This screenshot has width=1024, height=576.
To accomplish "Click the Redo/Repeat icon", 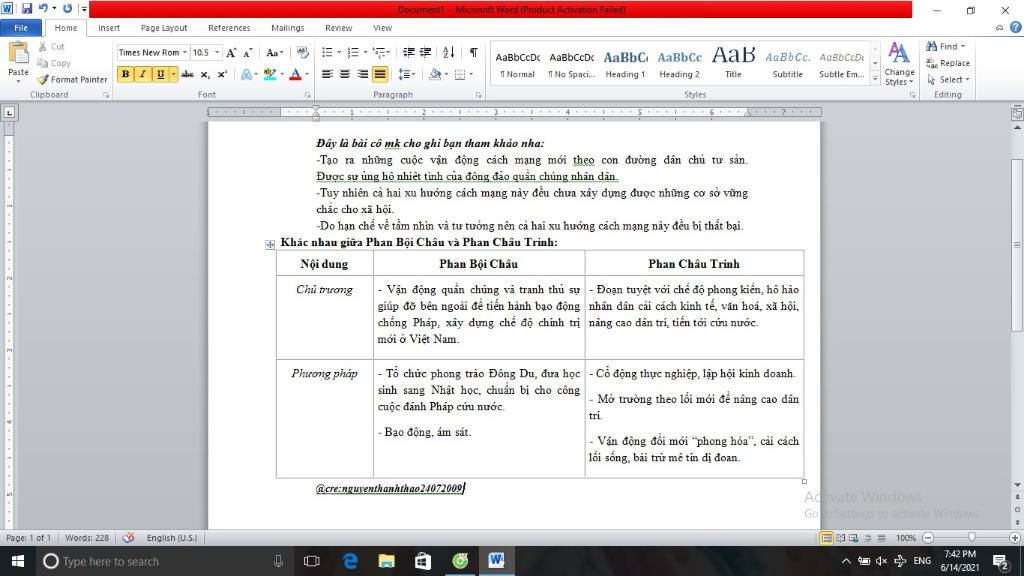I will point(67,8).
